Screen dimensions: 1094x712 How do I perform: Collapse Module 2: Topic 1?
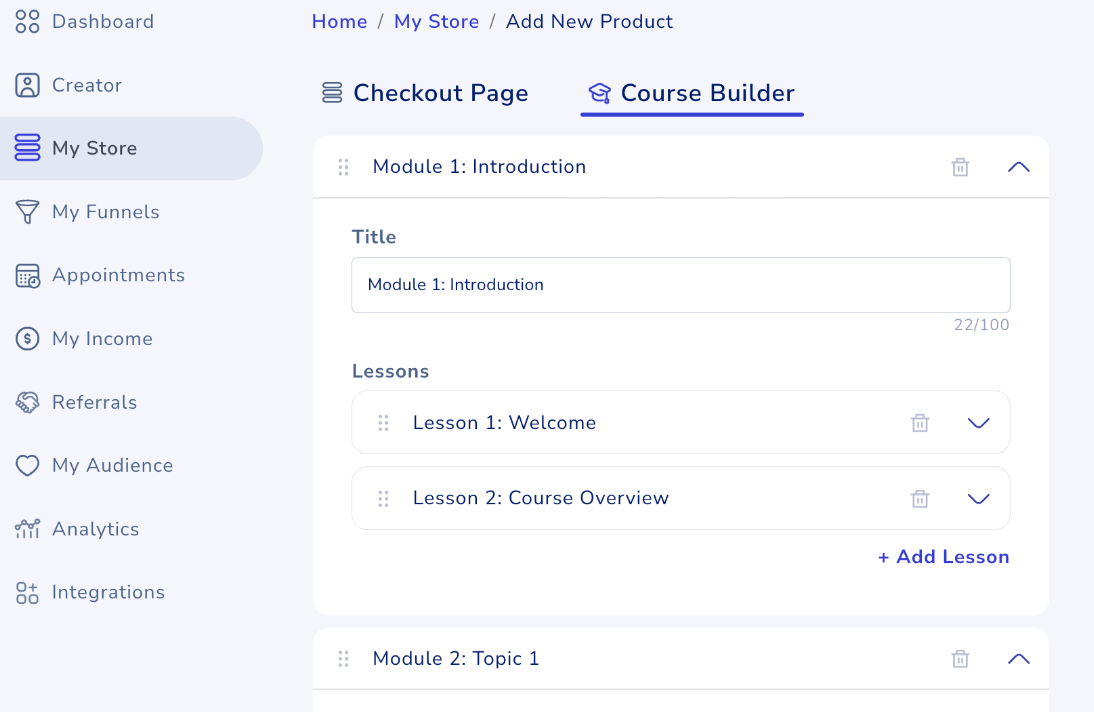[1018, 658]
